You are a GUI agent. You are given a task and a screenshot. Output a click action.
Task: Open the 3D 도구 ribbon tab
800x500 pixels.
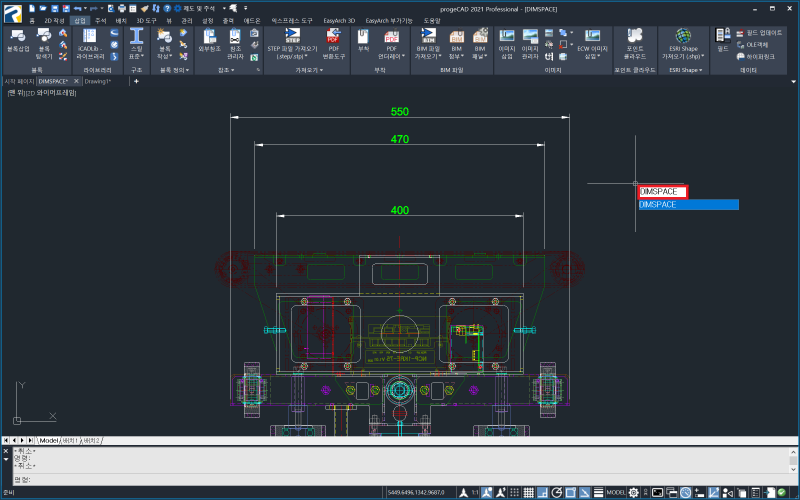pos(146,20)
